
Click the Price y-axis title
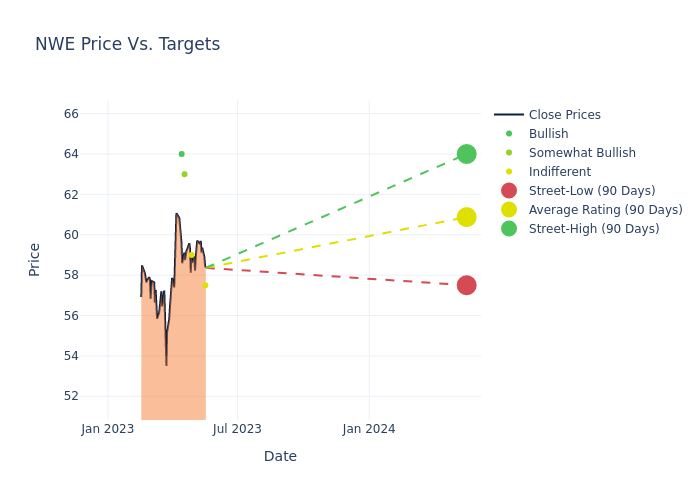(35, 259)
